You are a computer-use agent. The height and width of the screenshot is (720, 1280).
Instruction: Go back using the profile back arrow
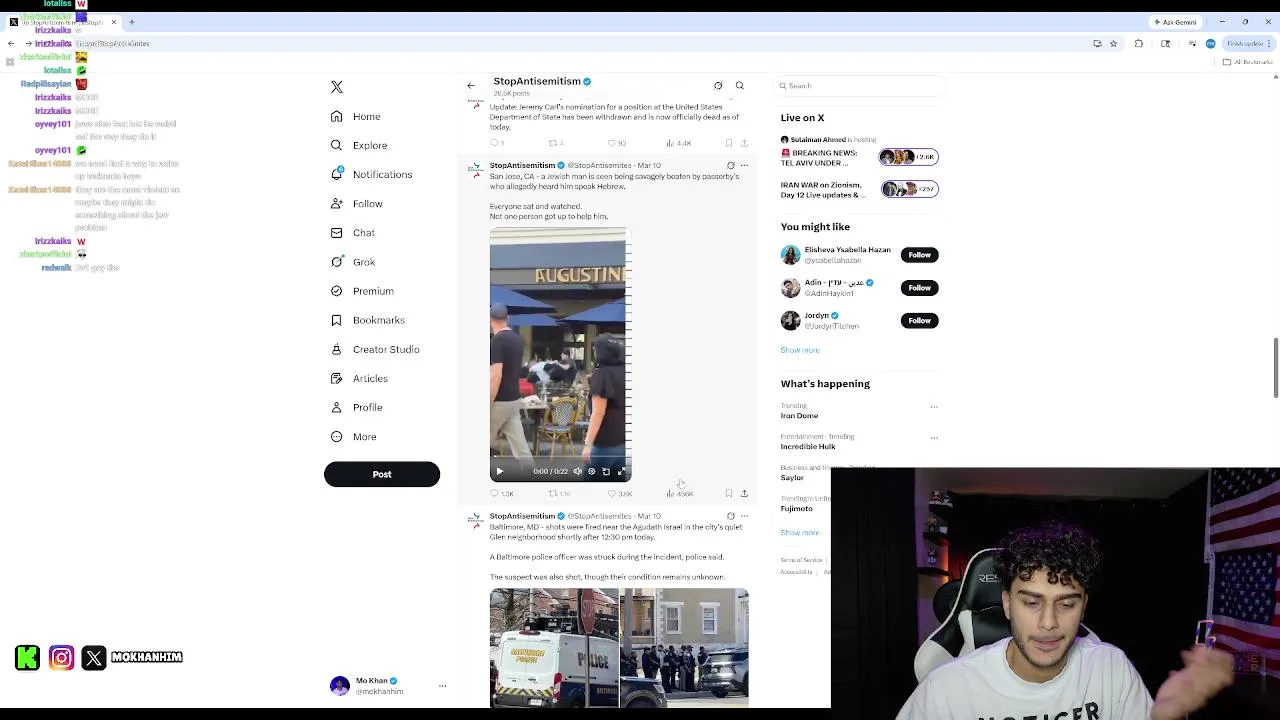click(x=471, y=85)
